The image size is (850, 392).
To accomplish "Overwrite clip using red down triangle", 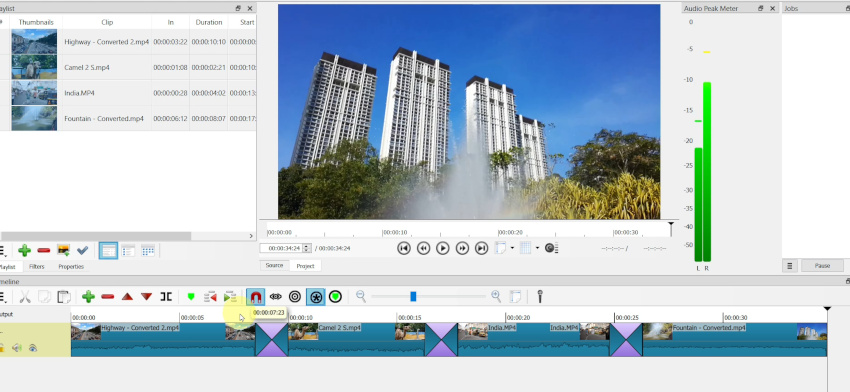I will (x=146, y=297).
